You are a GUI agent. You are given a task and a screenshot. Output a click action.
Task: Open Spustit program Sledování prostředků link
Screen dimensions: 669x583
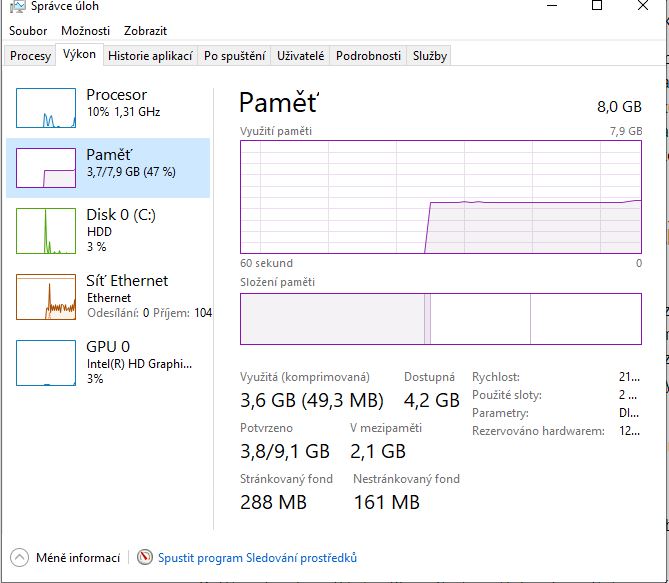pos(257,558)
